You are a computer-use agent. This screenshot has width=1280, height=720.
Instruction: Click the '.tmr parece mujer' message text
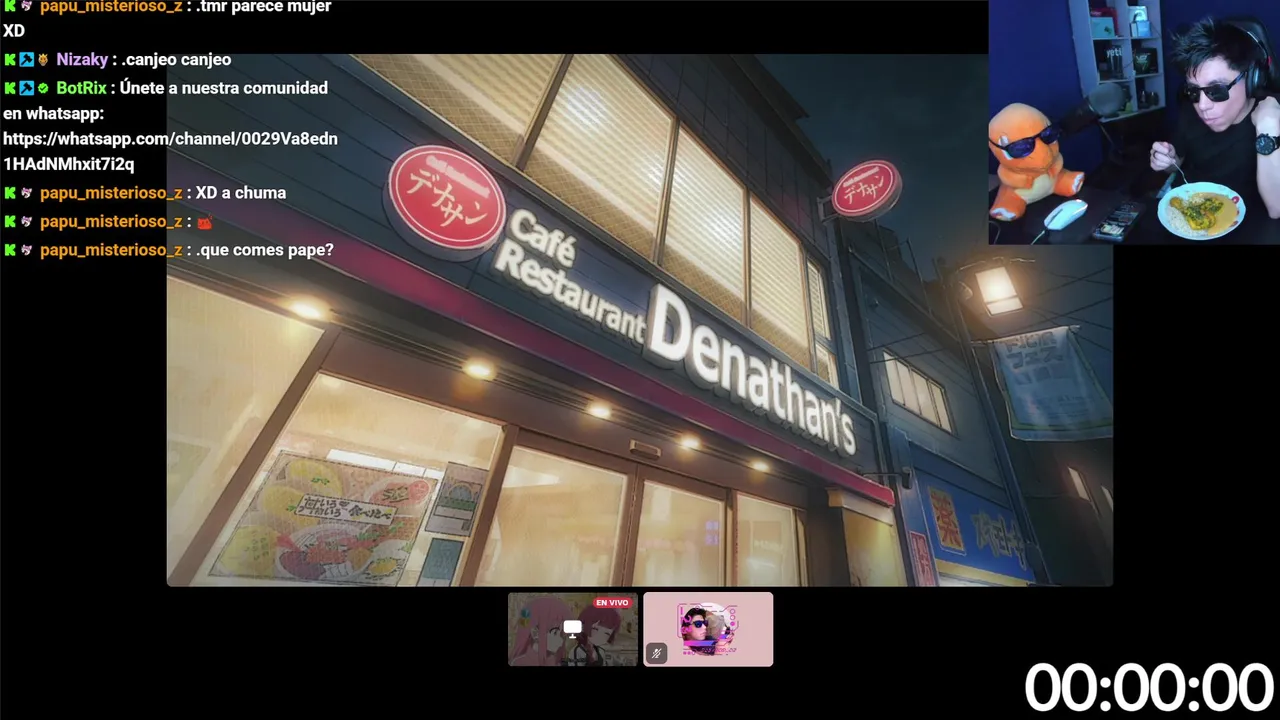point(263,7)
